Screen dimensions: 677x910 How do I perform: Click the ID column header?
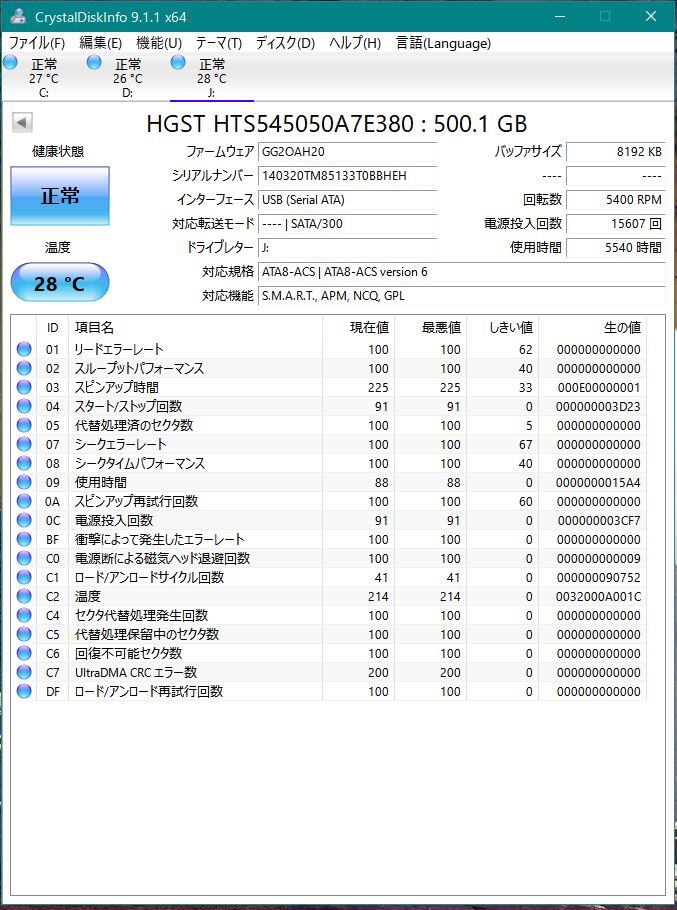pyautogui.click(x=52, y=327)
